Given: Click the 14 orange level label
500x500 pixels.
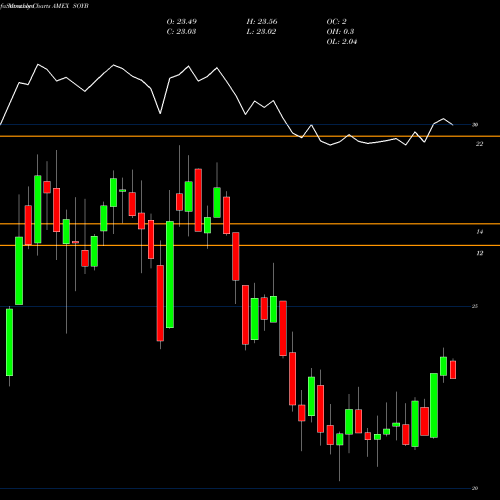Looking at the screenshot, I should (x=479, y=232).
